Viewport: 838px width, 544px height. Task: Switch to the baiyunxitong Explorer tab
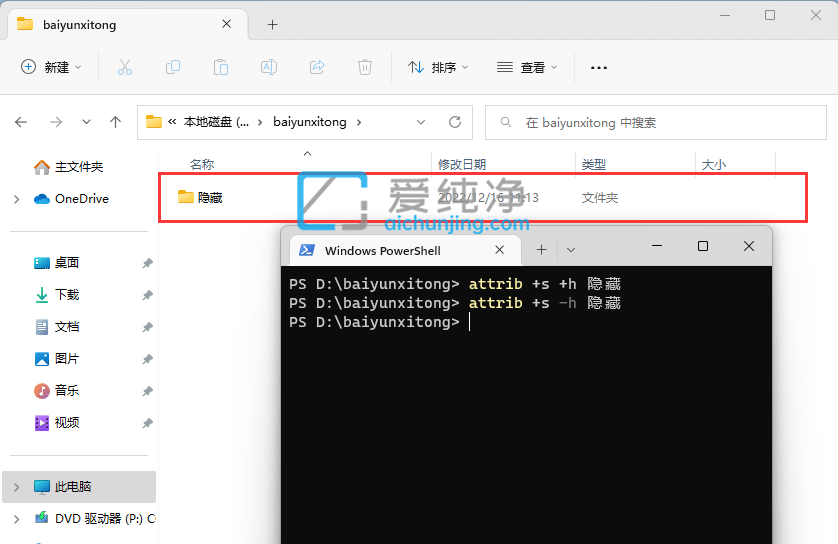(x=127, y=25)
